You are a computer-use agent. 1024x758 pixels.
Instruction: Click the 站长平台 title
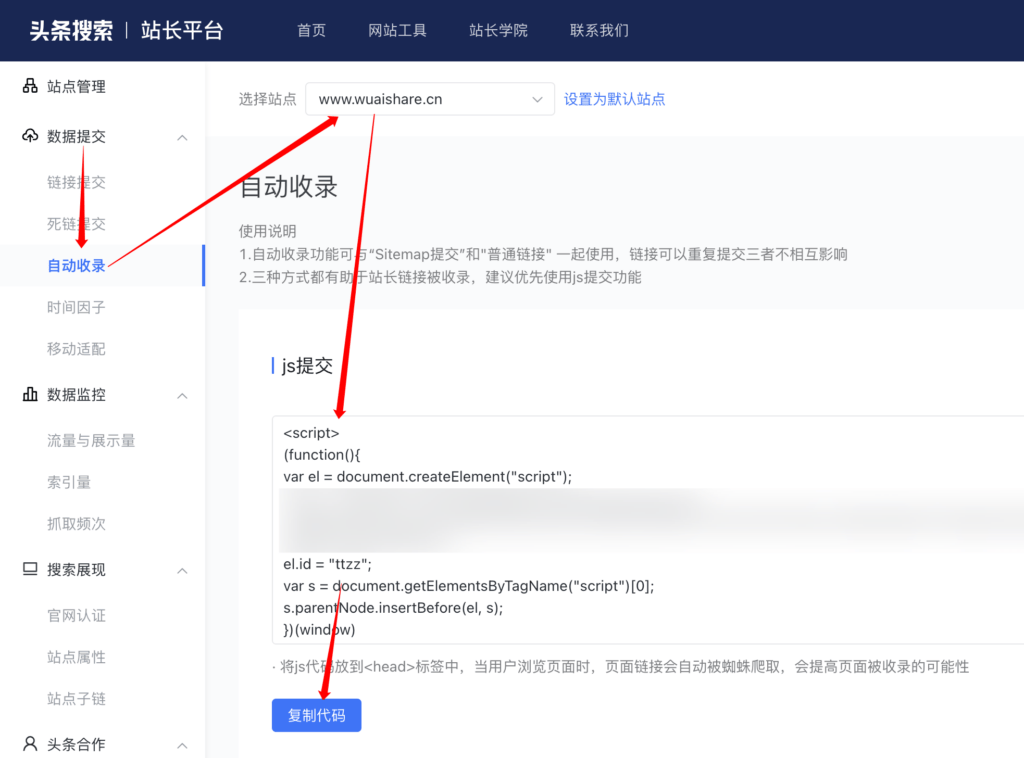182,31
